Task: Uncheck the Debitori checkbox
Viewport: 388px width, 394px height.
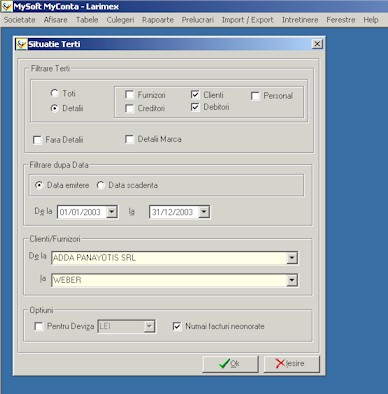Action: pyautogui.click(x=195, y=107)
